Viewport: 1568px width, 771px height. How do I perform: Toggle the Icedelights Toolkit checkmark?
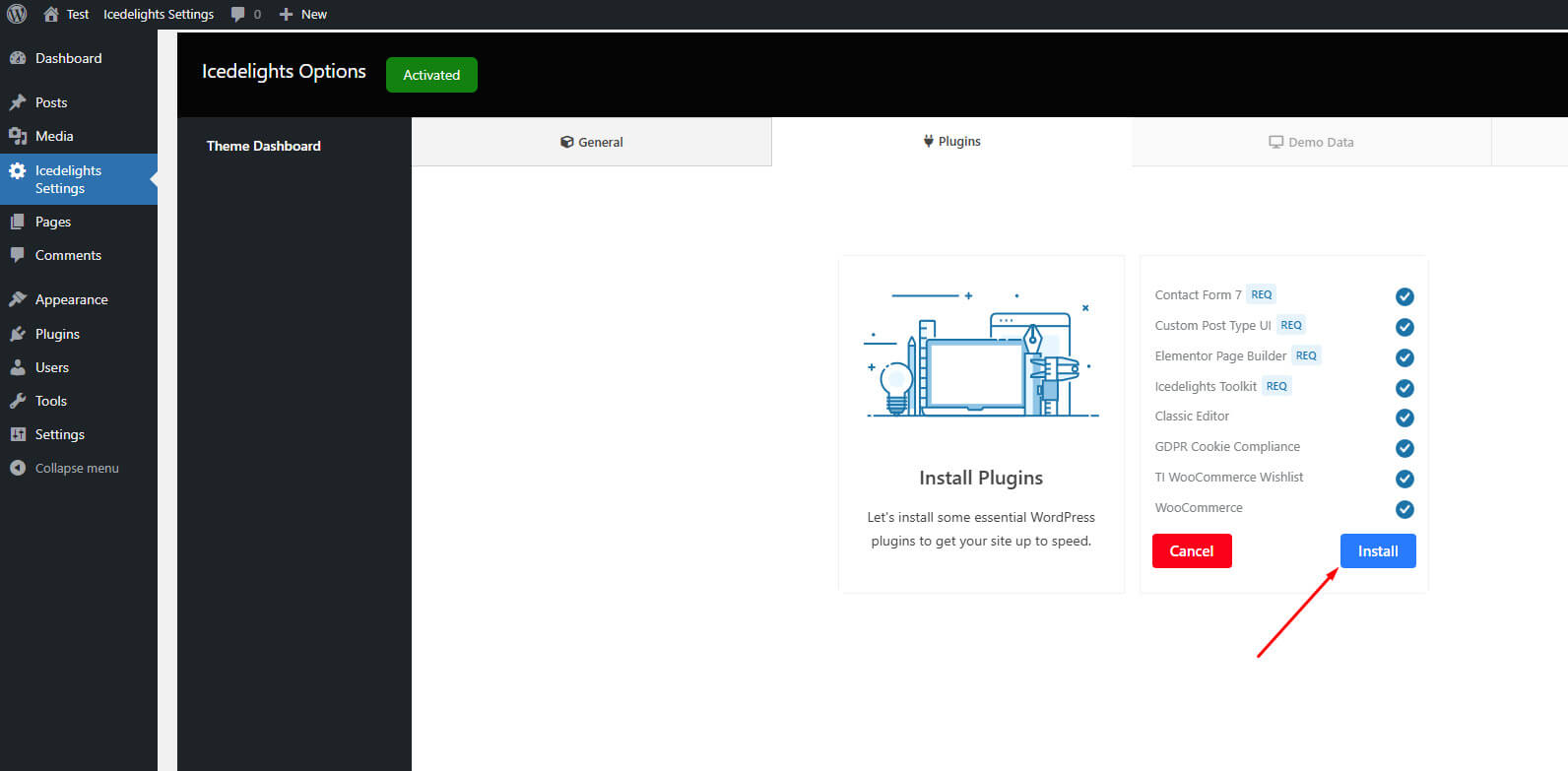click(x=1405, y=388)
